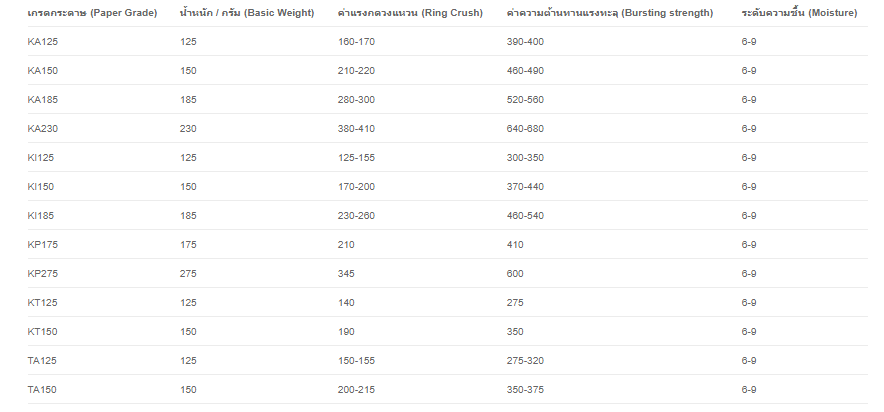Select the Moisture column header

(x=798, y=12)
